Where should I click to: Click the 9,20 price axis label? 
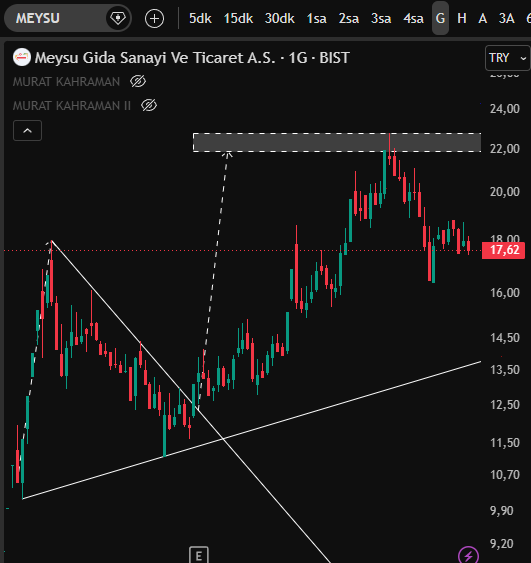[501, 544]
